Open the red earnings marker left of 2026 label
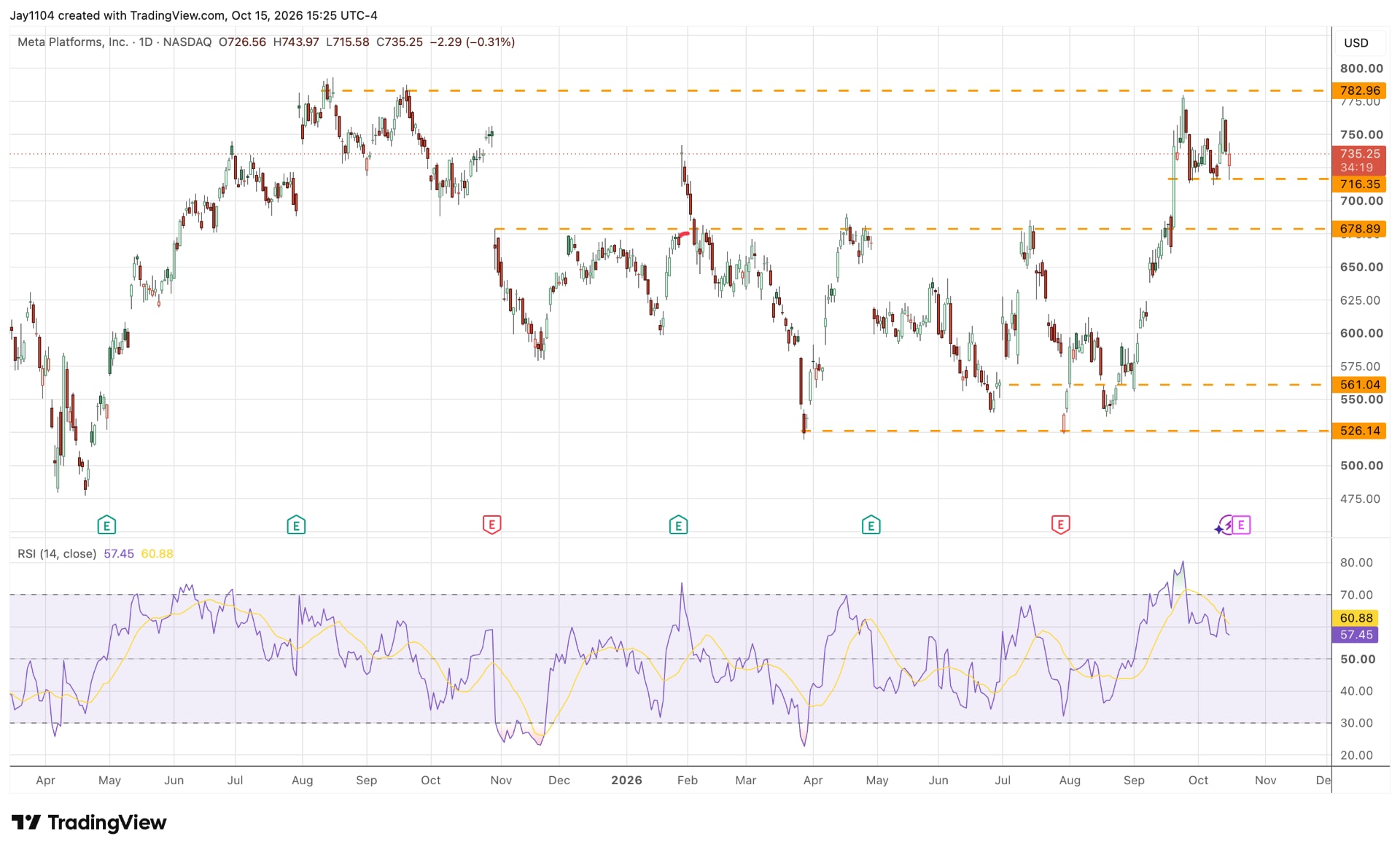Screen dimensions: 1400x852 tap(491, 525)
